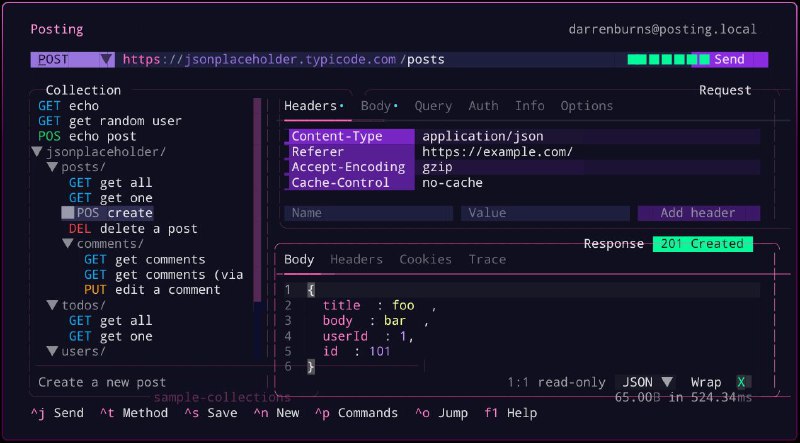Click ^p Commands in the footer
The width and height of the screenshot is (800, 443).
(357, 413)
